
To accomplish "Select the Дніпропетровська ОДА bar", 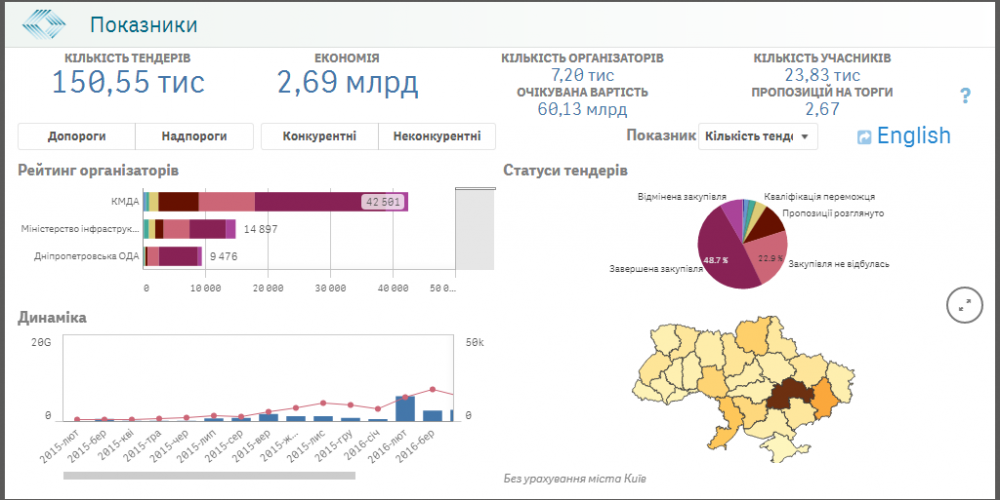I will pos(175,256).
